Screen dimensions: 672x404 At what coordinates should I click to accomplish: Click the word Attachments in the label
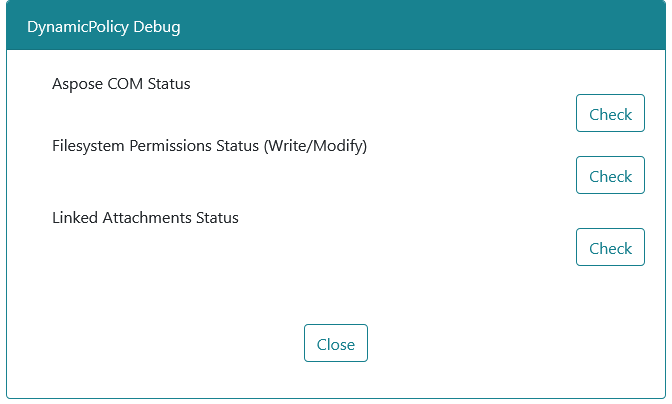point(147,218)
